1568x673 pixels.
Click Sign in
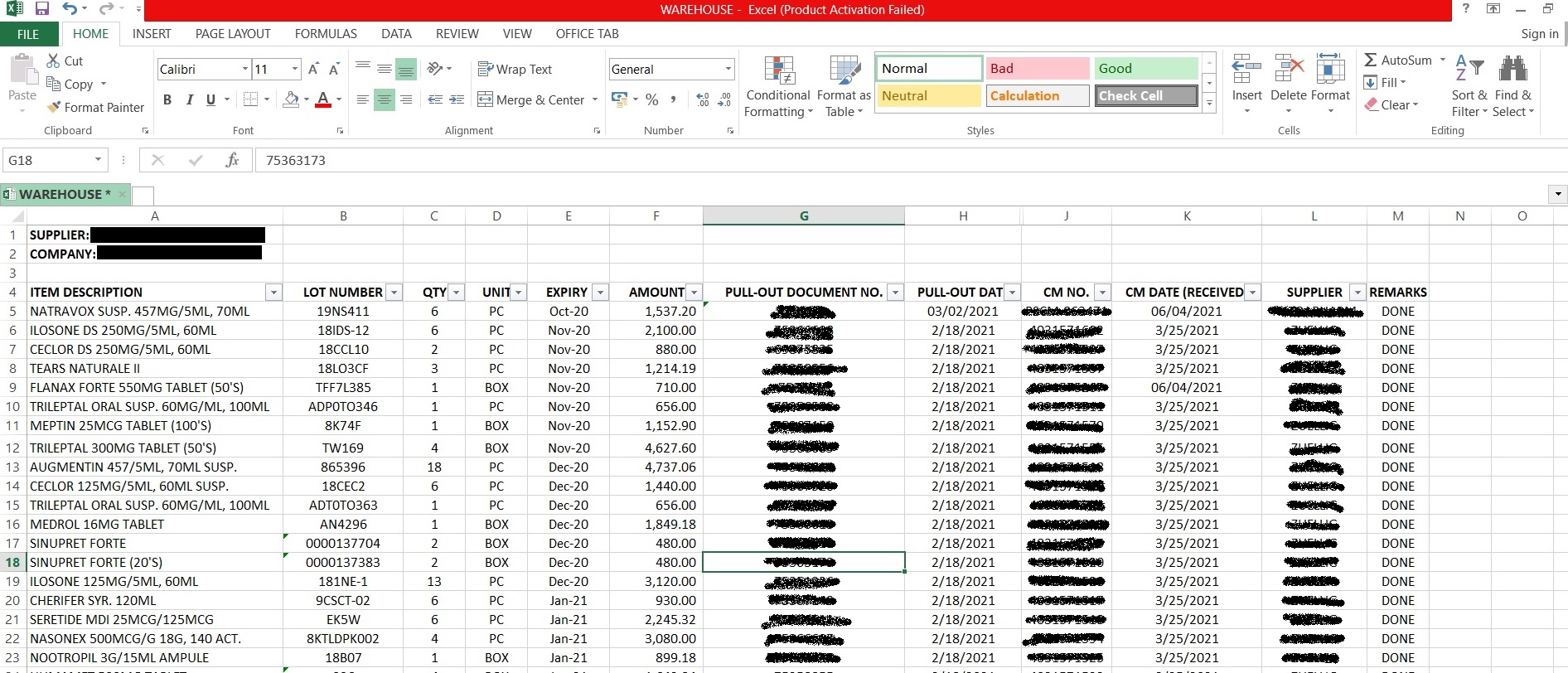(1540, 34)
